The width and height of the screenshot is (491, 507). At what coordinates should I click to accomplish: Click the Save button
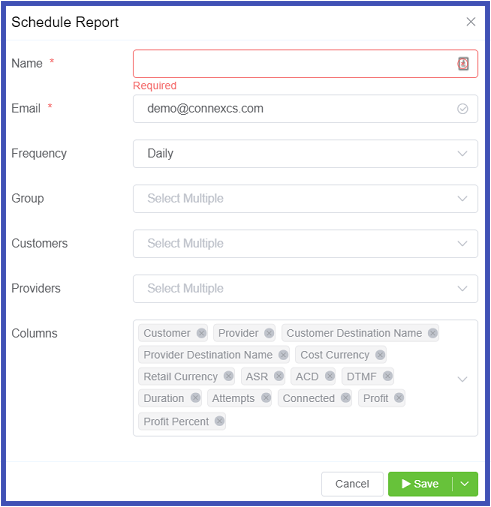[420, 484]
